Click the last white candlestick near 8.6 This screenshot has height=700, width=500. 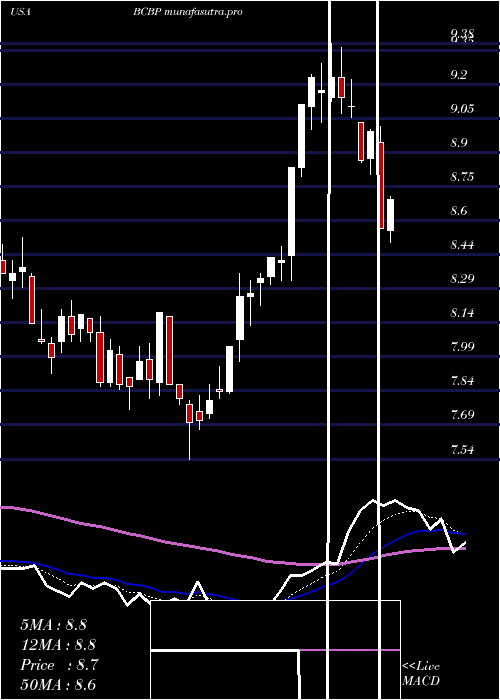tap(391, 215)
